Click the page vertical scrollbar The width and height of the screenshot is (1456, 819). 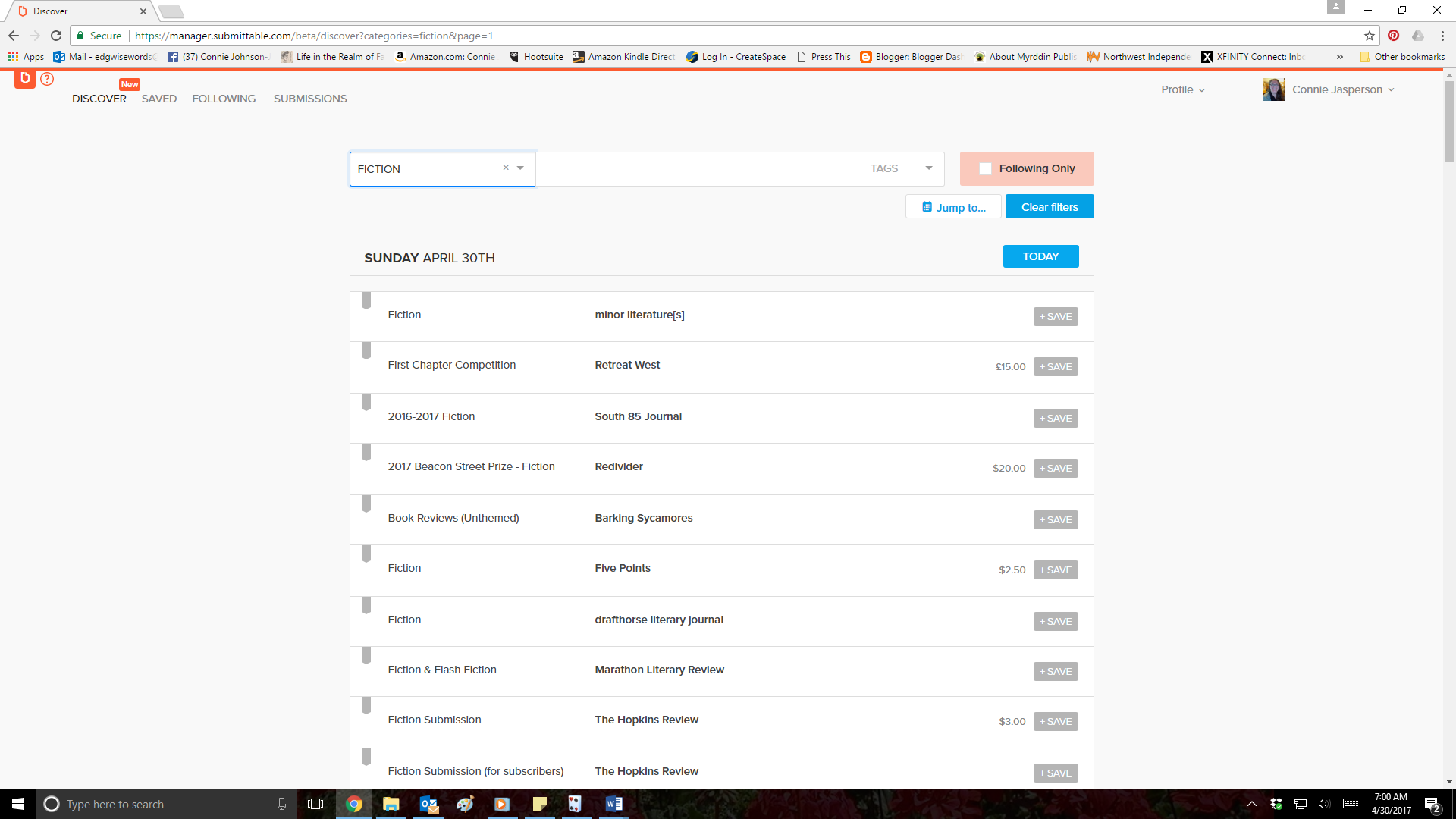pos(1449,121)
